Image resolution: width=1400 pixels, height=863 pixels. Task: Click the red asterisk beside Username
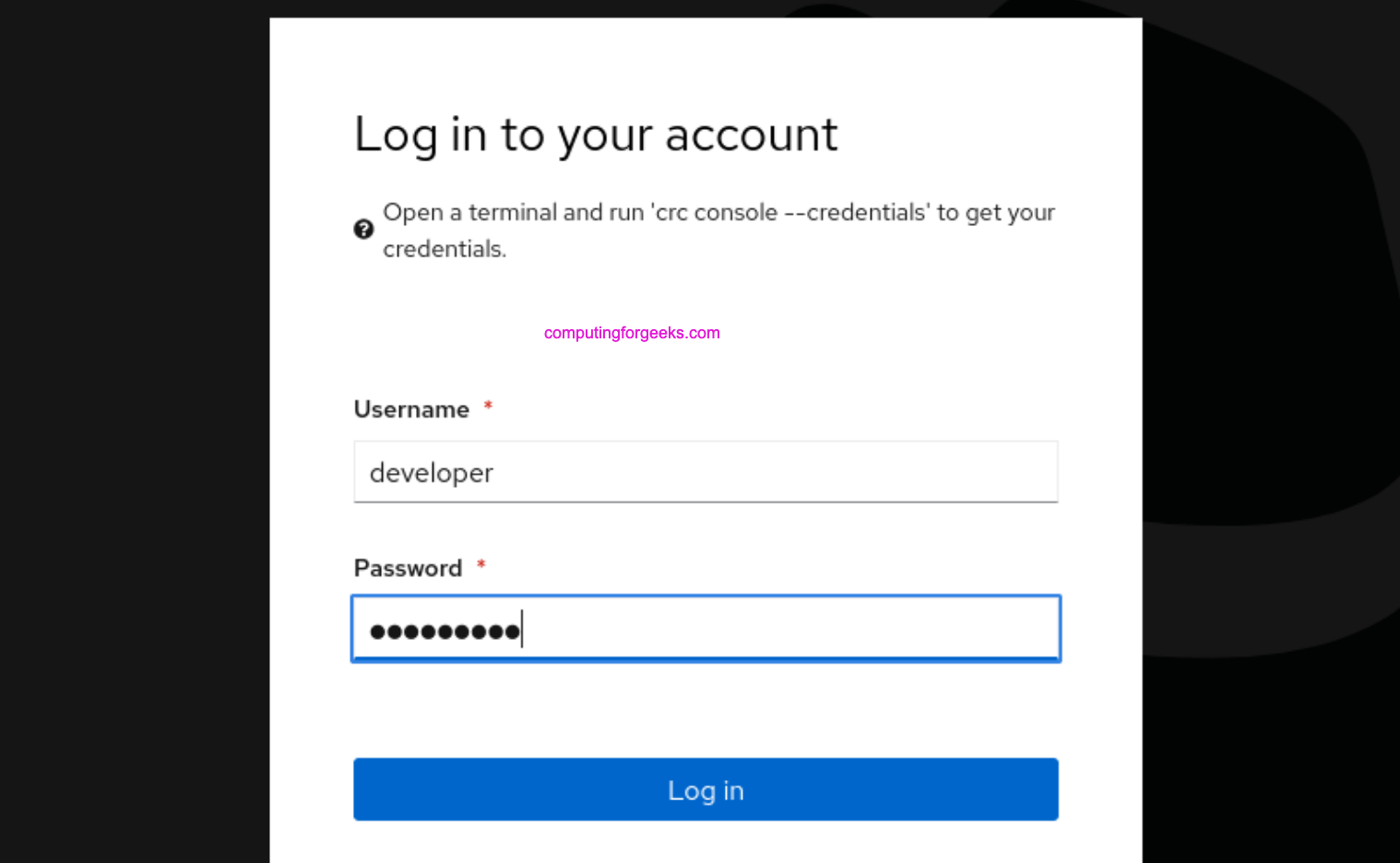pos(488,407)
